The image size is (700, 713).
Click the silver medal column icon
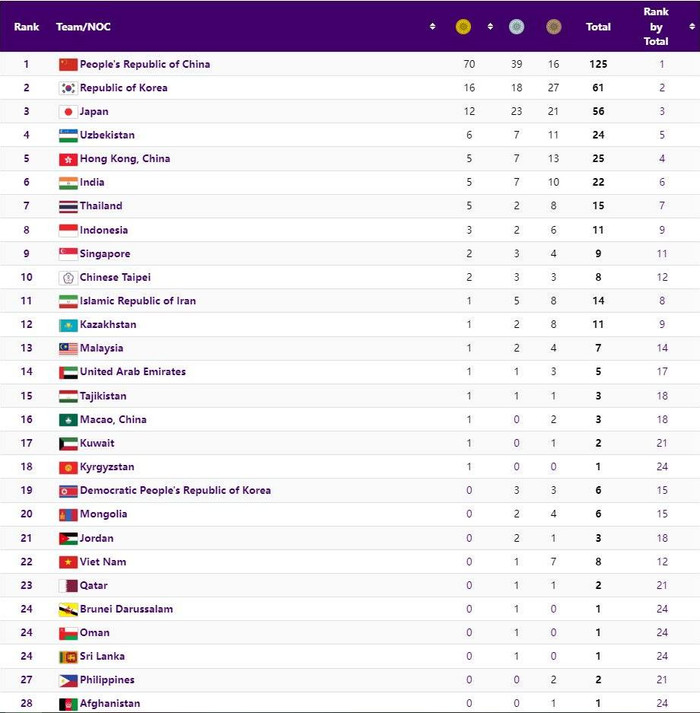coord(516,27)
